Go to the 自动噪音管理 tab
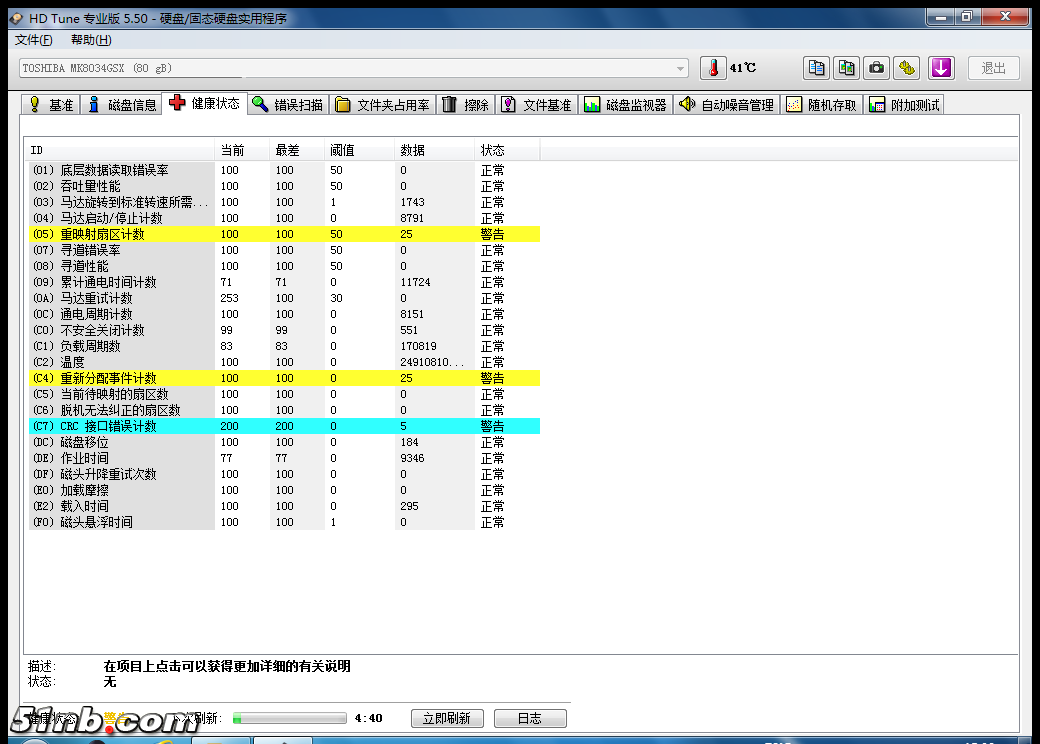The height and width of the screenshot is (744, 1040). coord(727,104)
